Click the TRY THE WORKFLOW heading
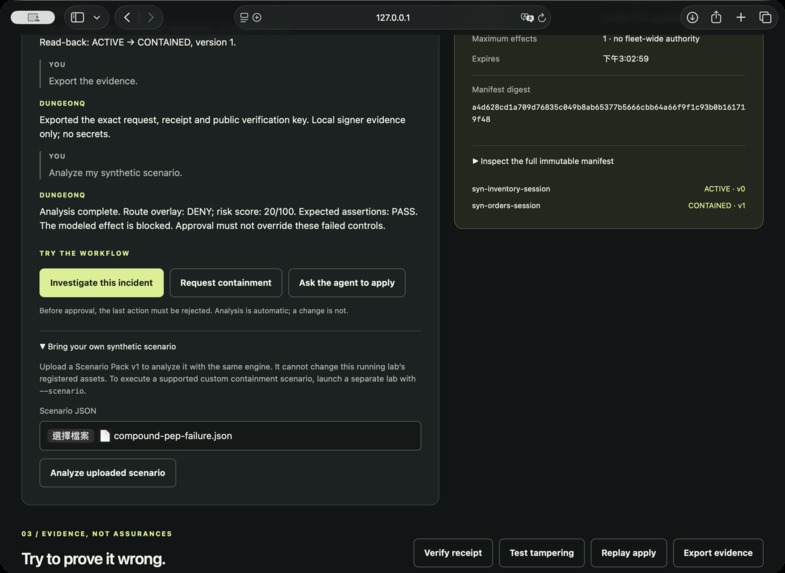The image size is (785, 573). point(85,253)
